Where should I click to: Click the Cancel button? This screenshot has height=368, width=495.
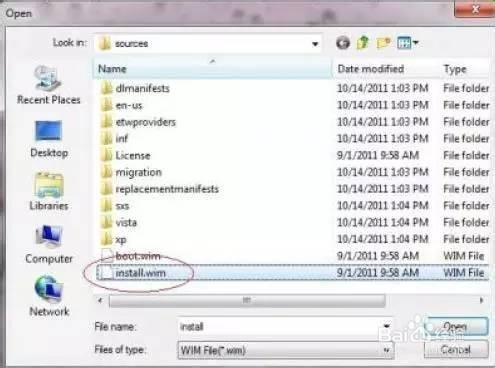[x=456, y=349]
